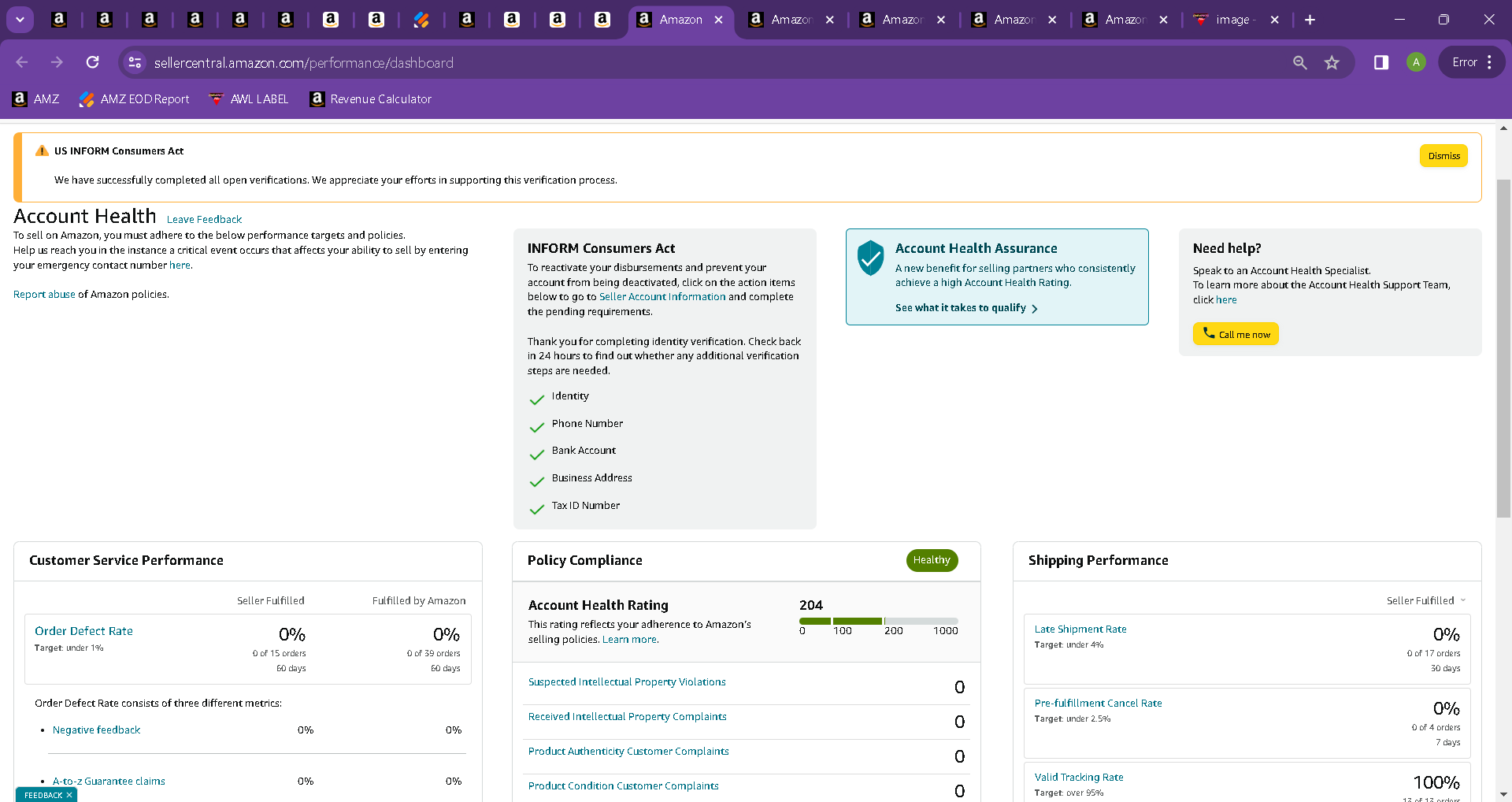Close the active Amazon tab

[719, 20]
